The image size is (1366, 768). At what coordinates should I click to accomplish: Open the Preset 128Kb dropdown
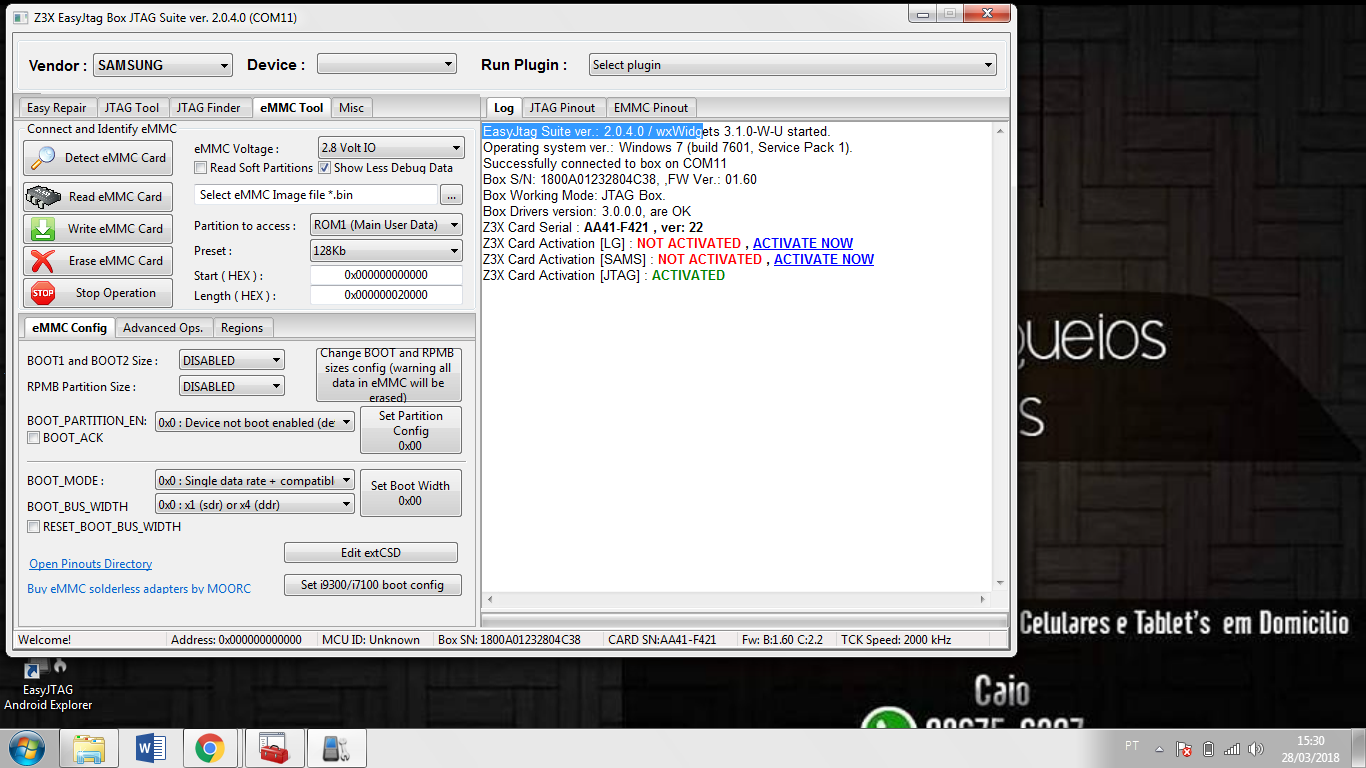pyautogui.click(x=386, y=251)
